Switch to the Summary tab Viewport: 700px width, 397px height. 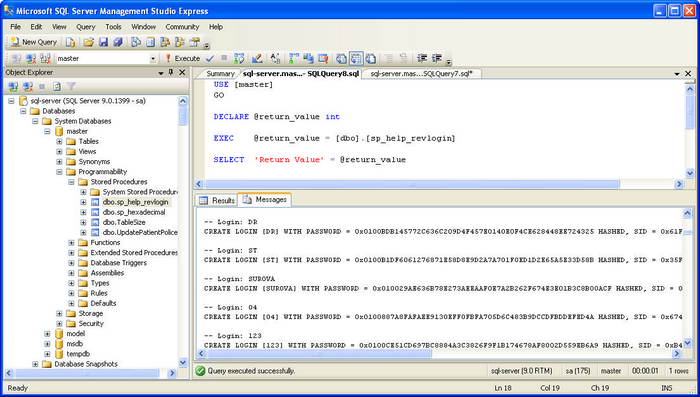[x=220, y=74]
